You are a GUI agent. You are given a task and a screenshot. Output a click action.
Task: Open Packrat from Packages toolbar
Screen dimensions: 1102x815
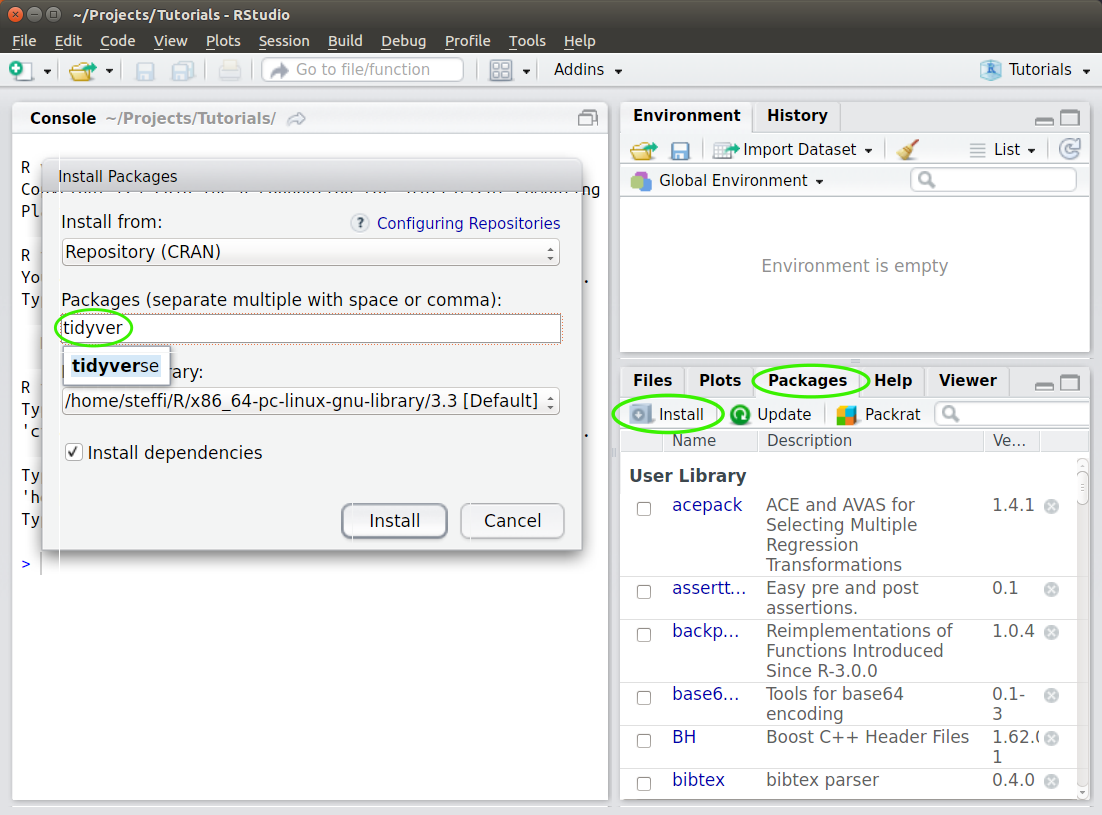(879, 415)
